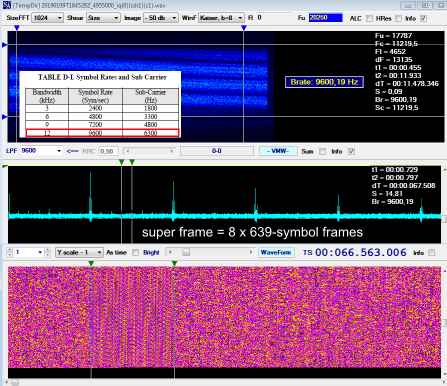Enable the ALC checkbox
The width and height of the screenshot is (447, 386).
pyautogui.click(x=369, y=18)
